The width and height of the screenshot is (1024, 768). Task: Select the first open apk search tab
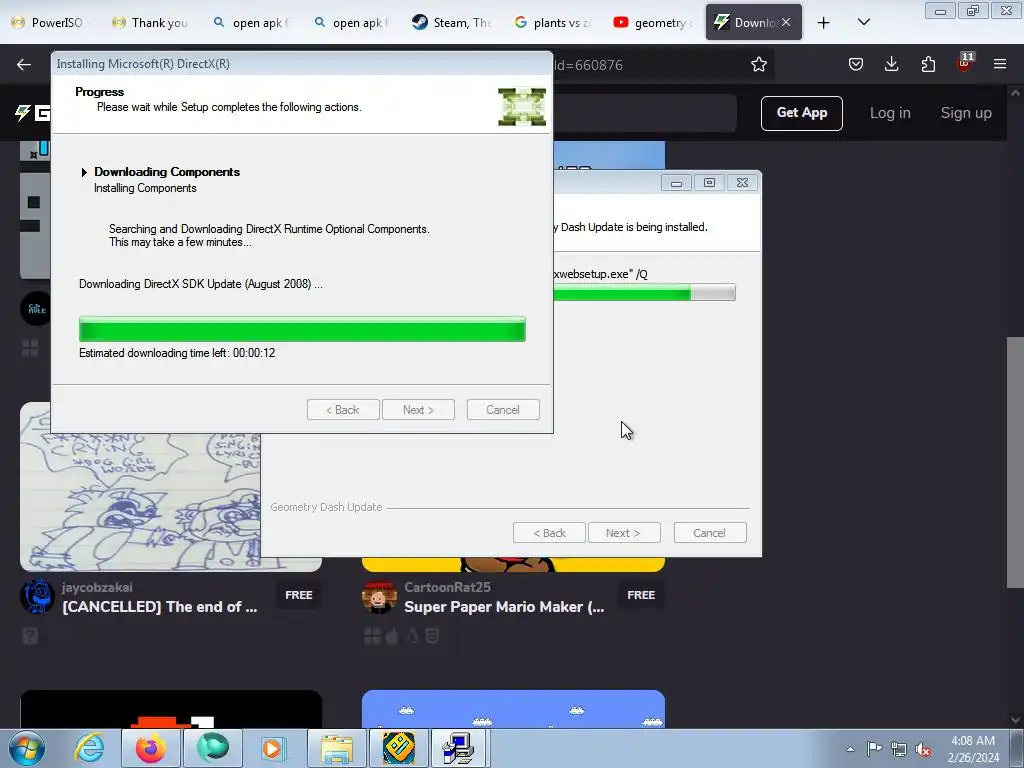click(x=250, y=22)
